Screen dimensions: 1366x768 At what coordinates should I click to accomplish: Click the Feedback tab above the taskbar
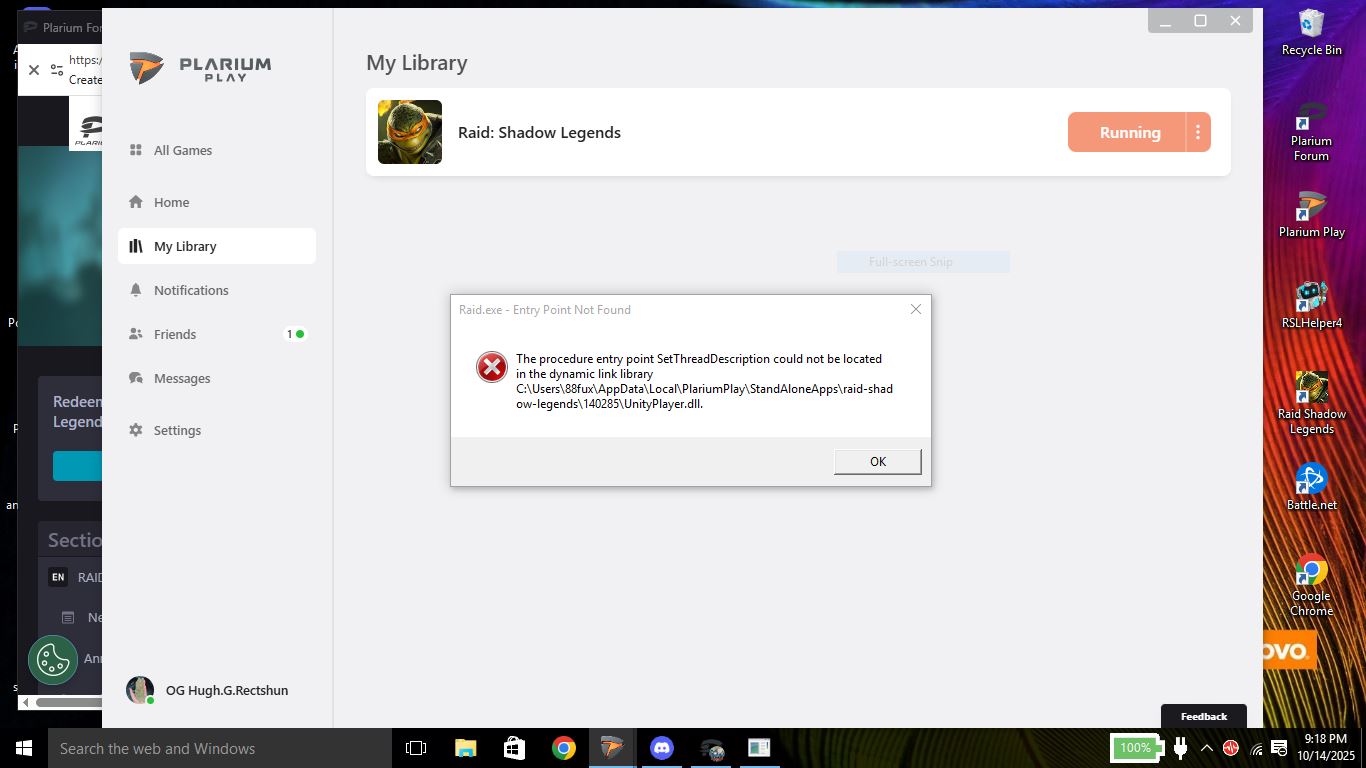[1203, 716]
